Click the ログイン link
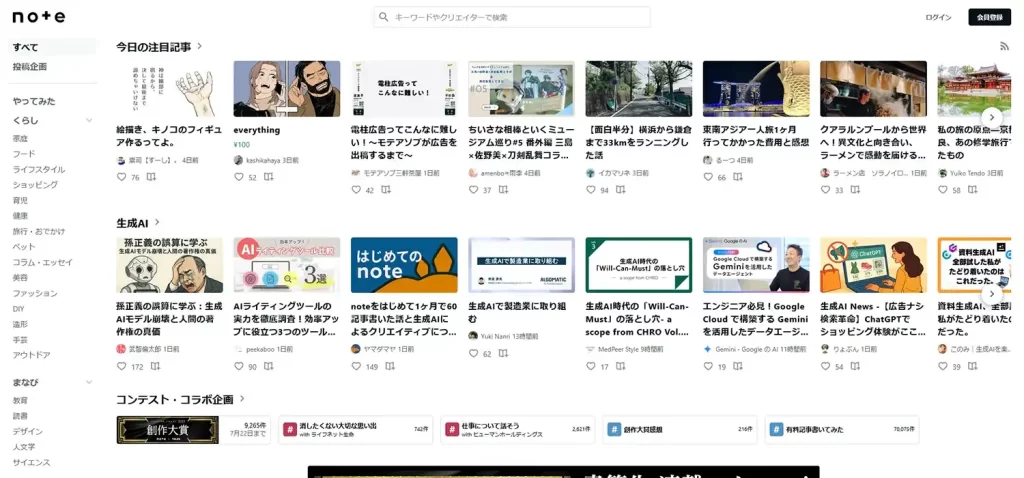 938,17
